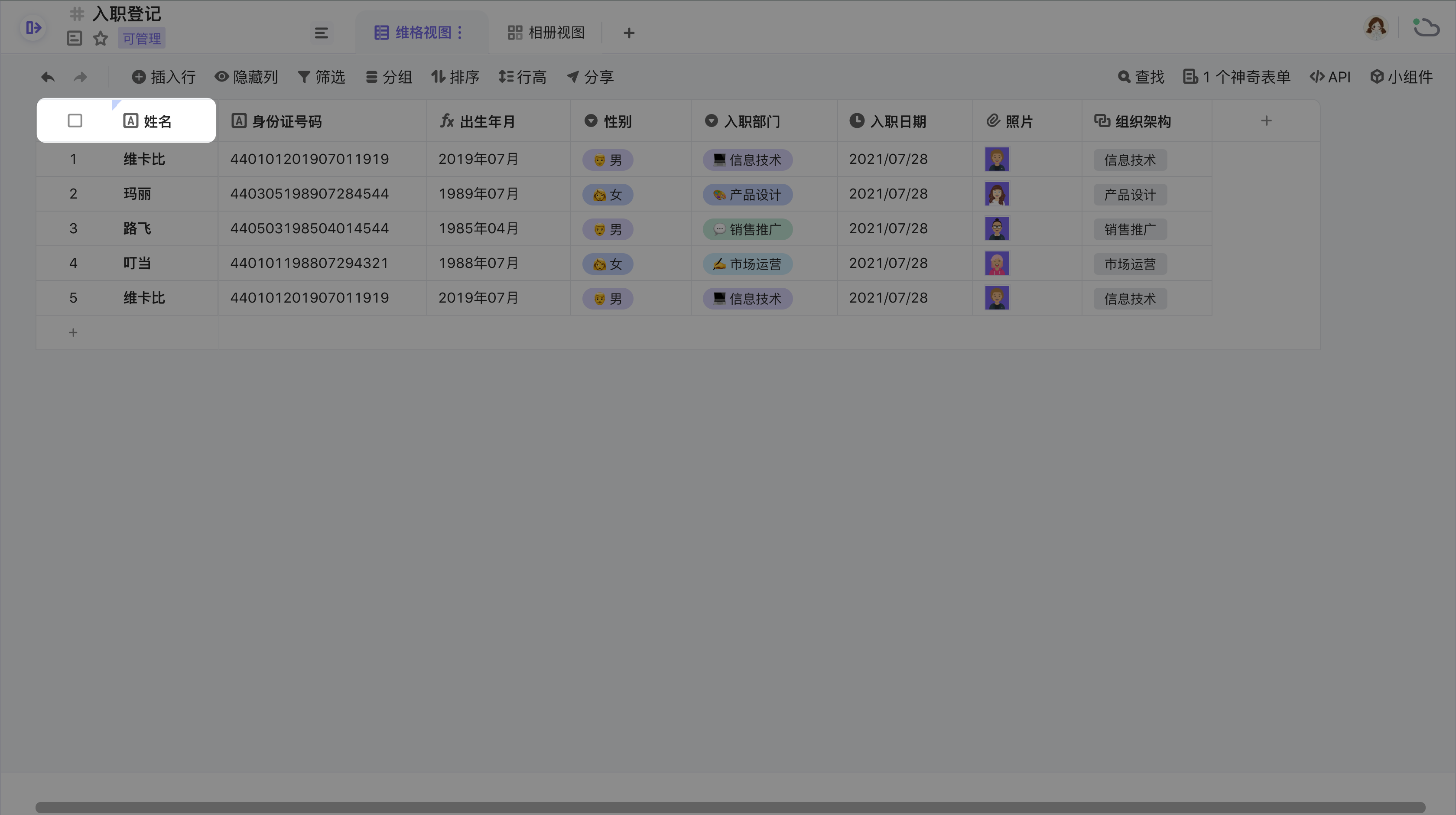1456x815 pixels.
Task: Add a new column with plus
Action: [1266, 121]
